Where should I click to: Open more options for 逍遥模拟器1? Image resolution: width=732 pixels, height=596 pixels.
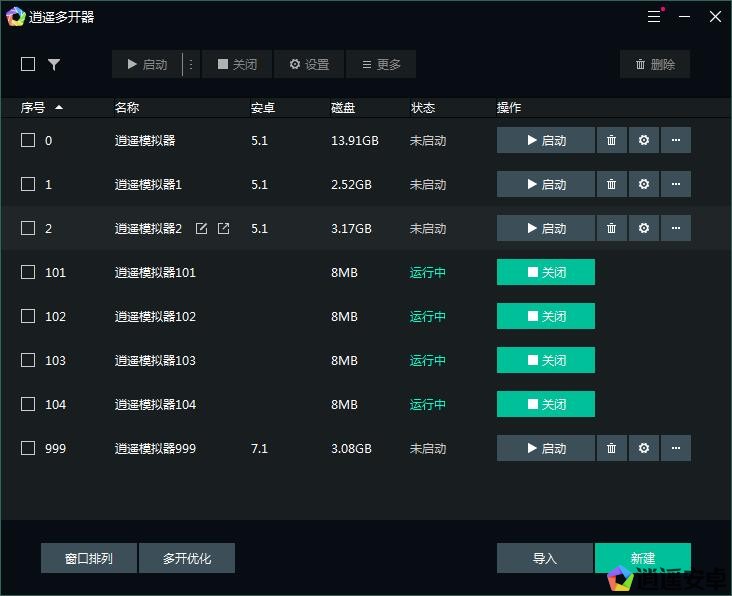pyautogui.click(x=676, y=184)
